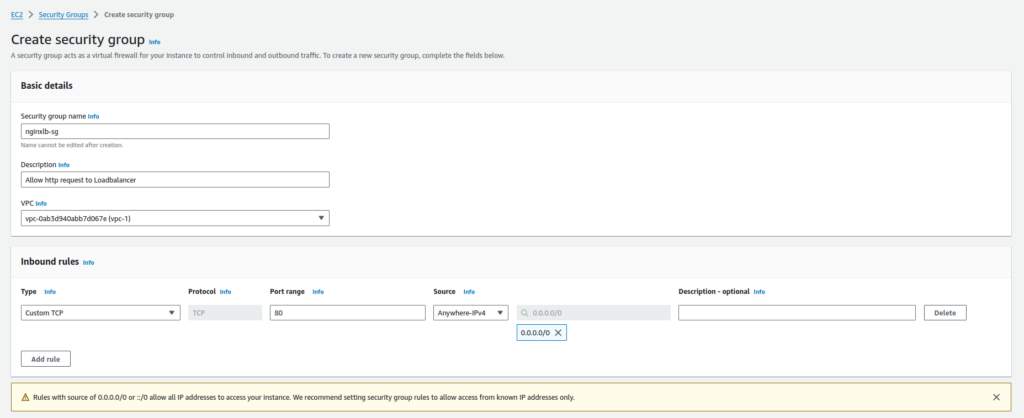This screenshot has height=418, width=1024.
Task: Click the warning triangle icon in banner
Action: coord(25,397)
